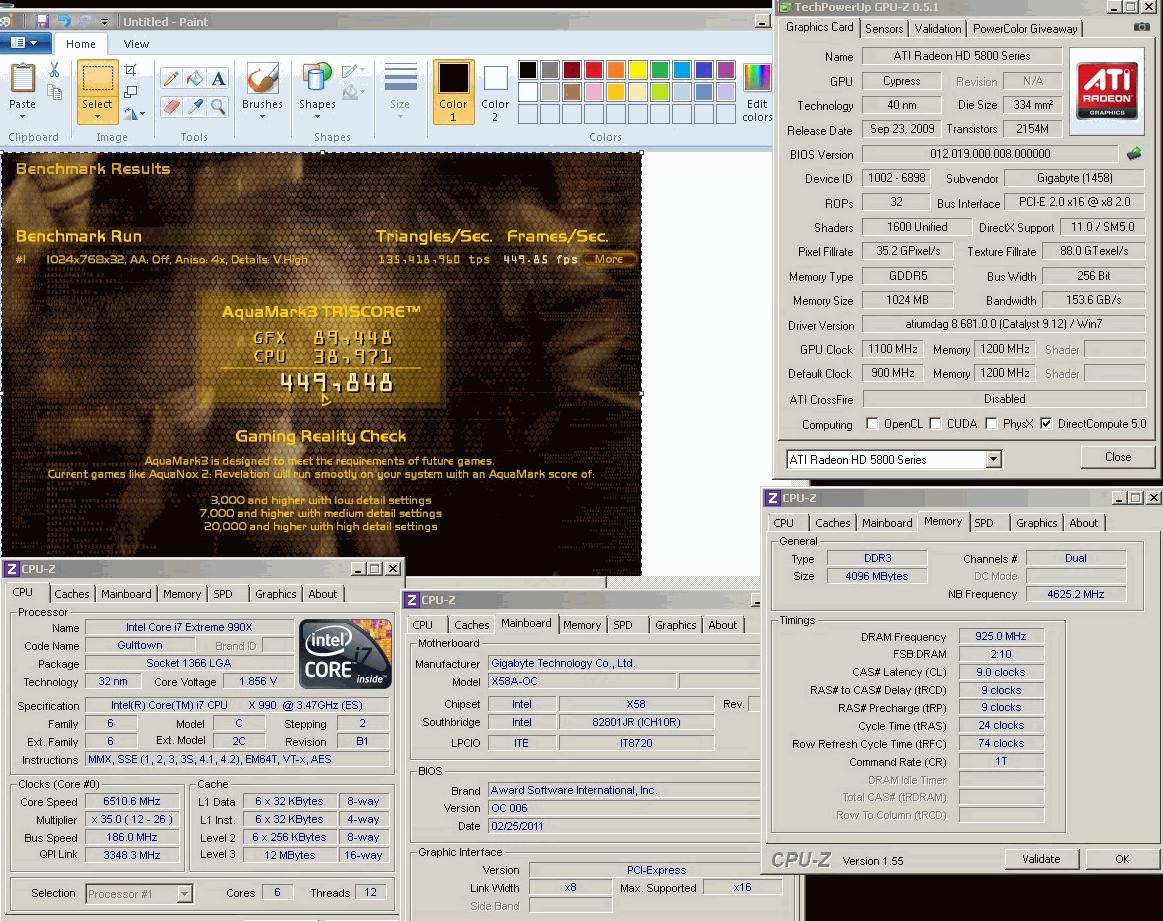Click the Save icon in Paint's quick access toolbar
The image size is (1163, 921).
[x=42, y=21]
